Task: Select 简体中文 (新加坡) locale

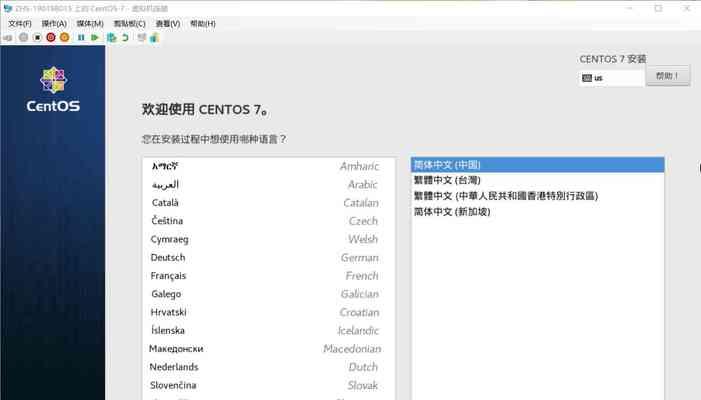Action: click(x=537, y=211)
